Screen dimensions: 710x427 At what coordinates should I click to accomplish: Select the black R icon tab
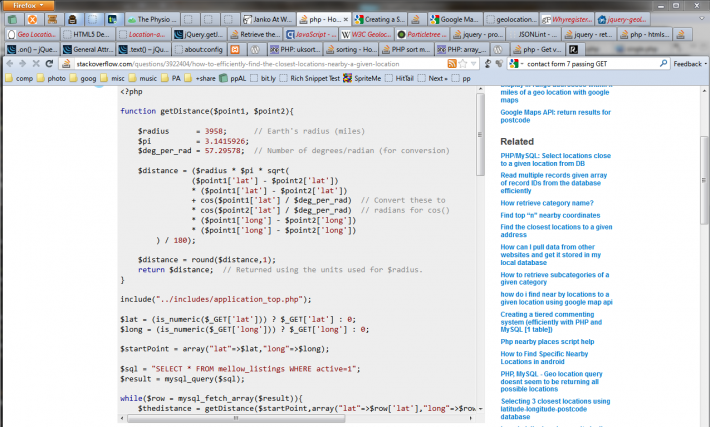573,49
